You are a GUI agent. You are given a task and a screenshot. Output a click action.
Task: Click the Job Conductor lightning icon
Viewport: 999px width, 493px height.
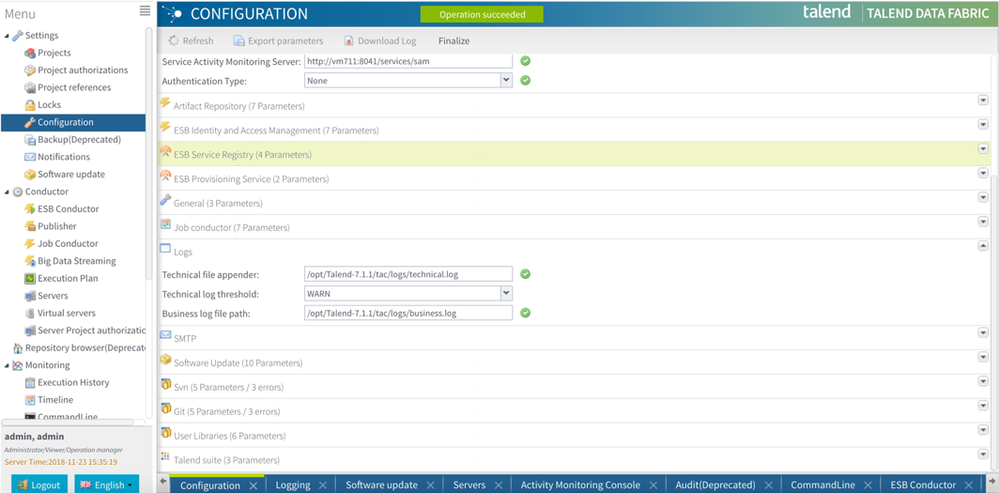[x=30, y=243]
